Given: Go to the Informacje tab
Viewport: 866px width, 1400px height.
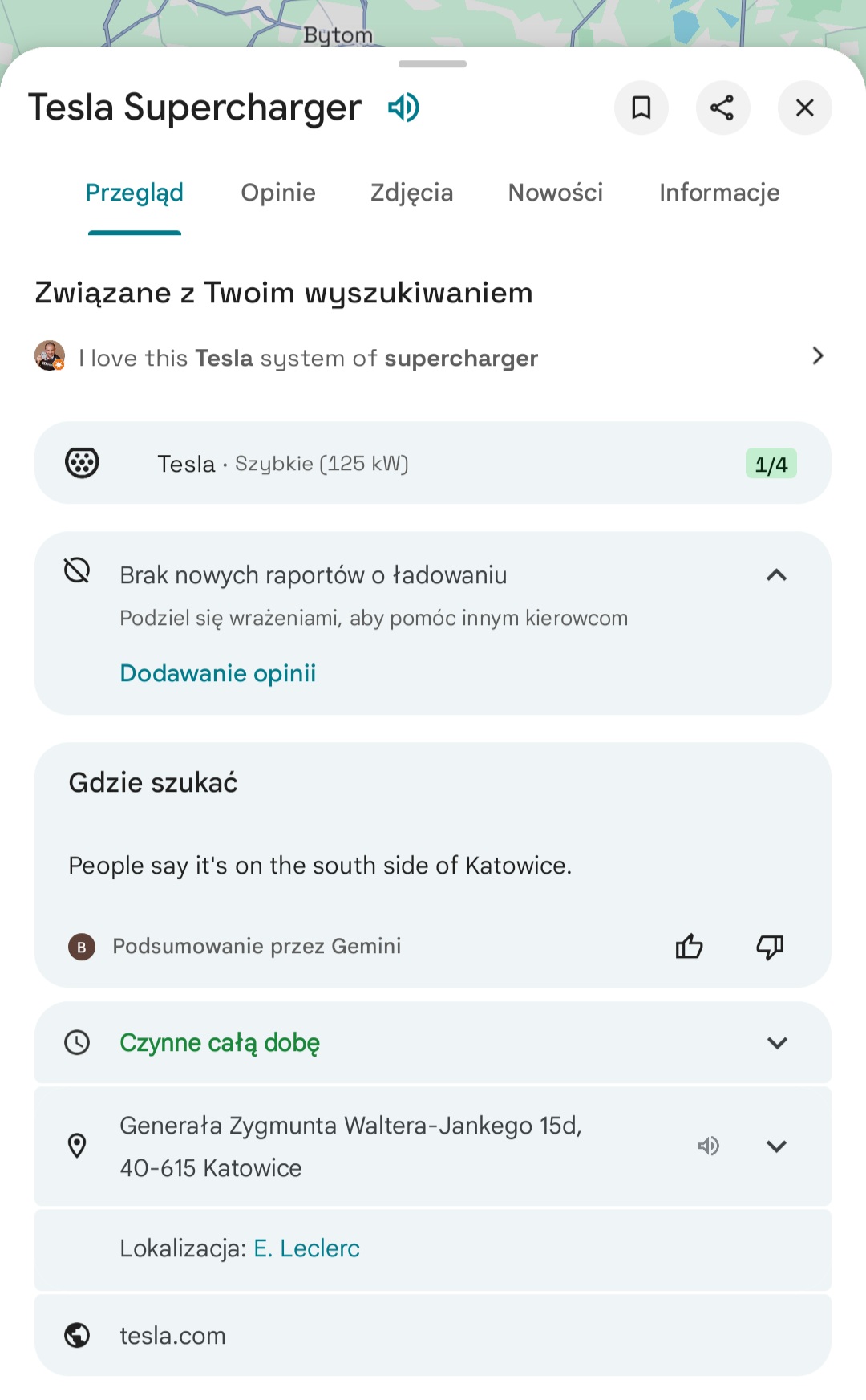Looking at the screenshot, I should (719, 193).
